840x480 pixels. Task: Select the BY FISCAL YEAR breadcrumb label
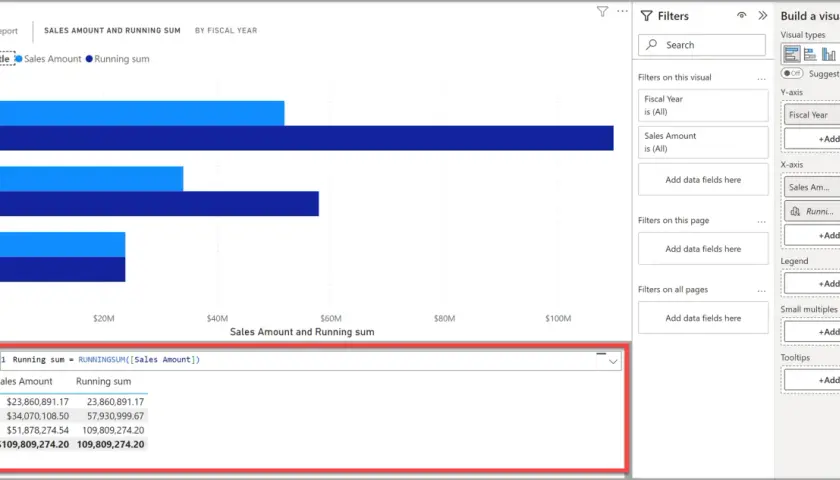pyautogui.click(x=226, y=31)
